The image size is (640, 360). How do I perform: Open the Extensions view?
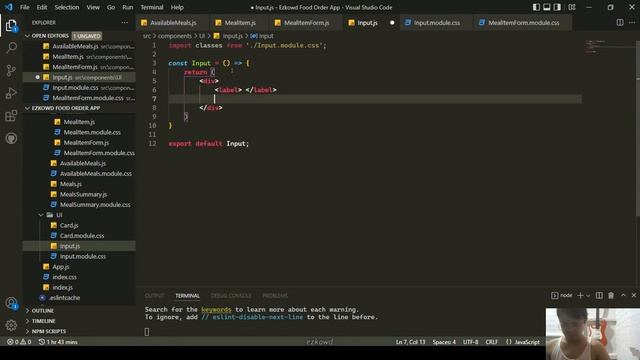[x=11, y=116]
